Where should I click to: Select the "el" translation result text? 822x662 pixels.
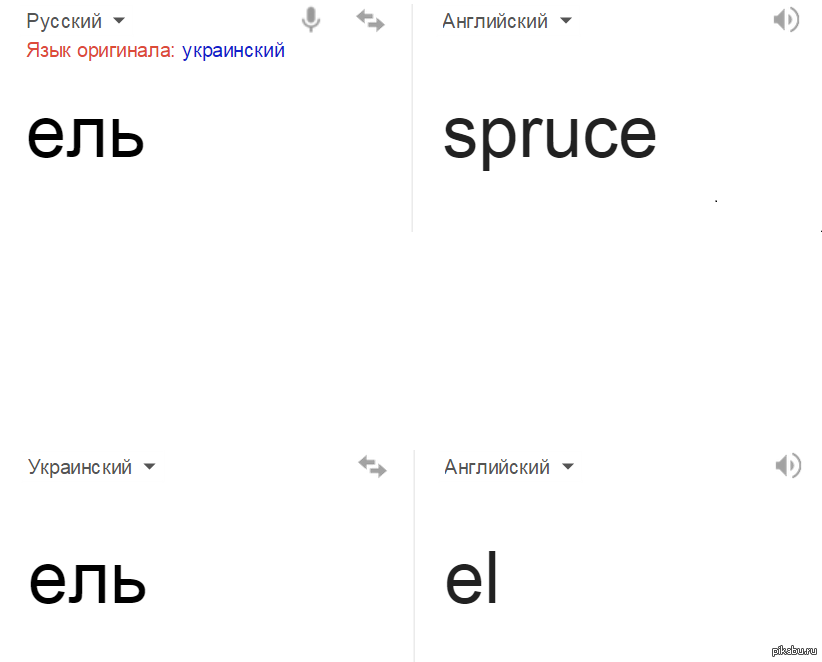(x=471, y=577)
